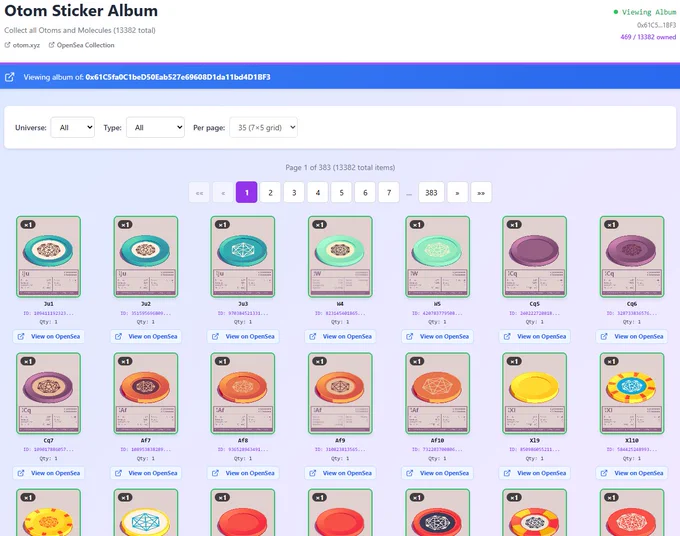Go to page 4
Image resolution: width=680 pixels, height=536 pixels.
click(318, 193)
